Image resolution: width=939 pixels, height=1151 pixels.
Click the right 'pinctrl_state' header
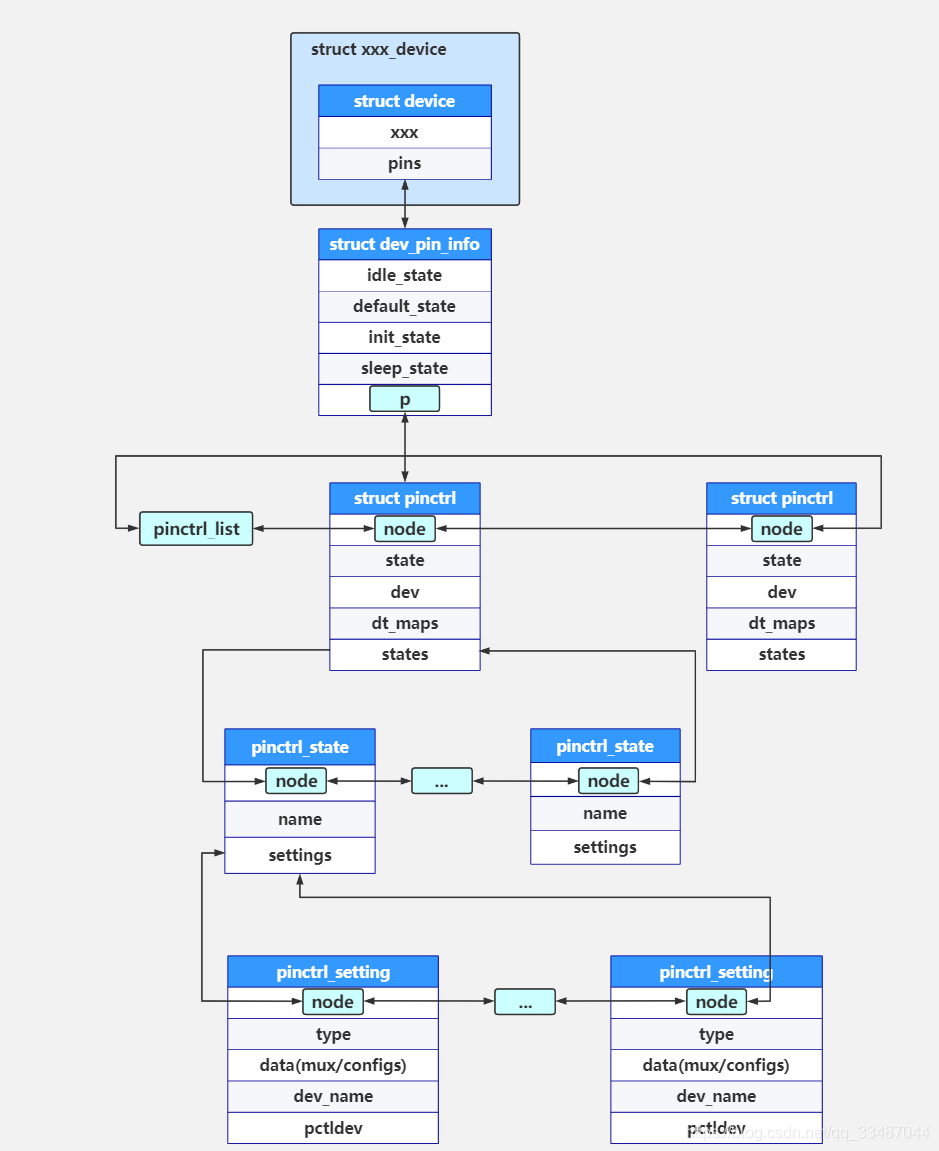(x=605, y=747)
